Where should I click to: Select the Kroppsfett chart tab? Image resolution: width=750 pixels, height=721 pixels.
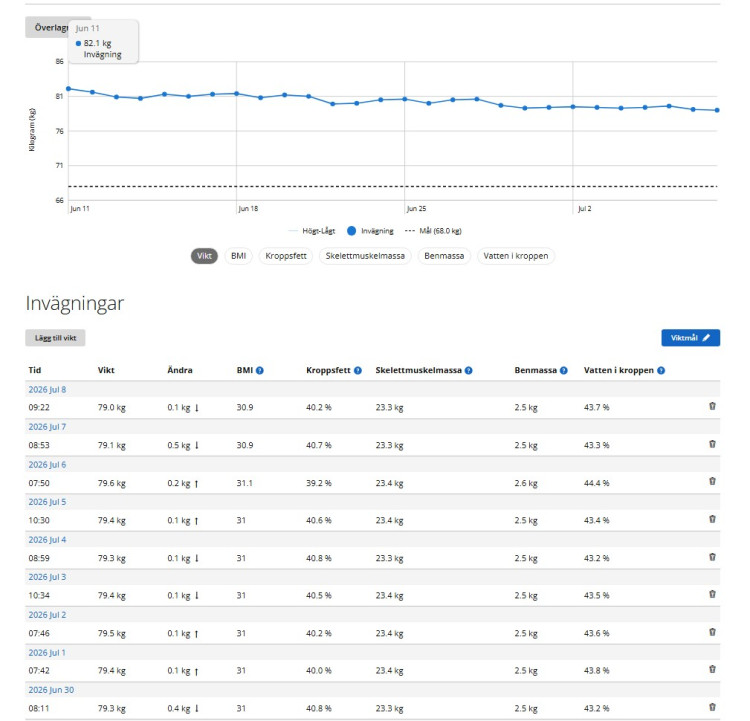286,256
